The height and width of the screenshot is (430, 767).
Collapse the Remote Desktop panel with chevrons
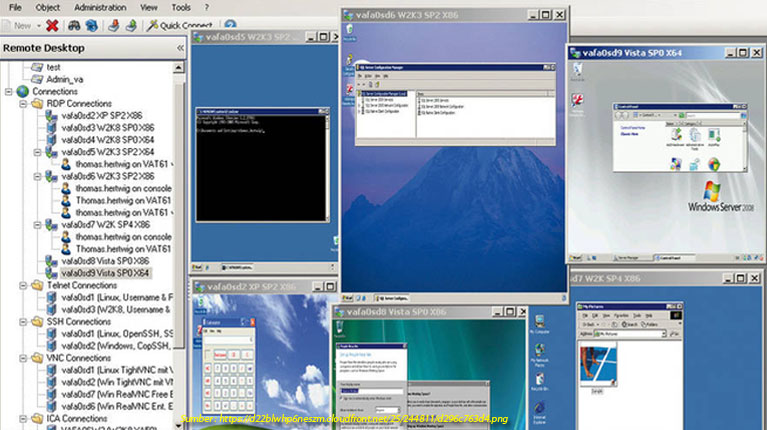tap(180, 47)
